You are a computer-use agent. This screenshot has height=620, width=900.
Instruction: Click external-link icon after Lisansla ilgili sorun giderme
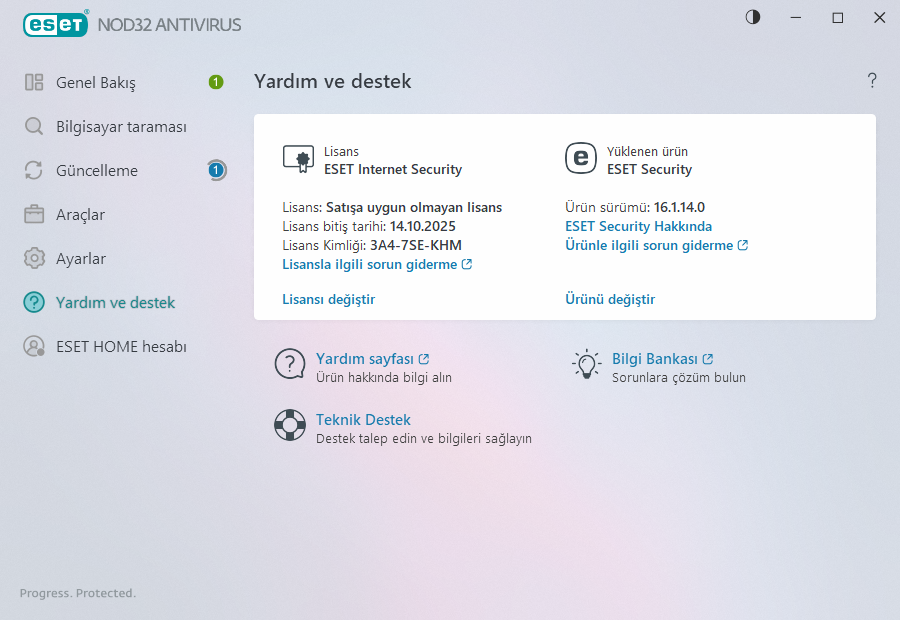click(x=467, y=264)
